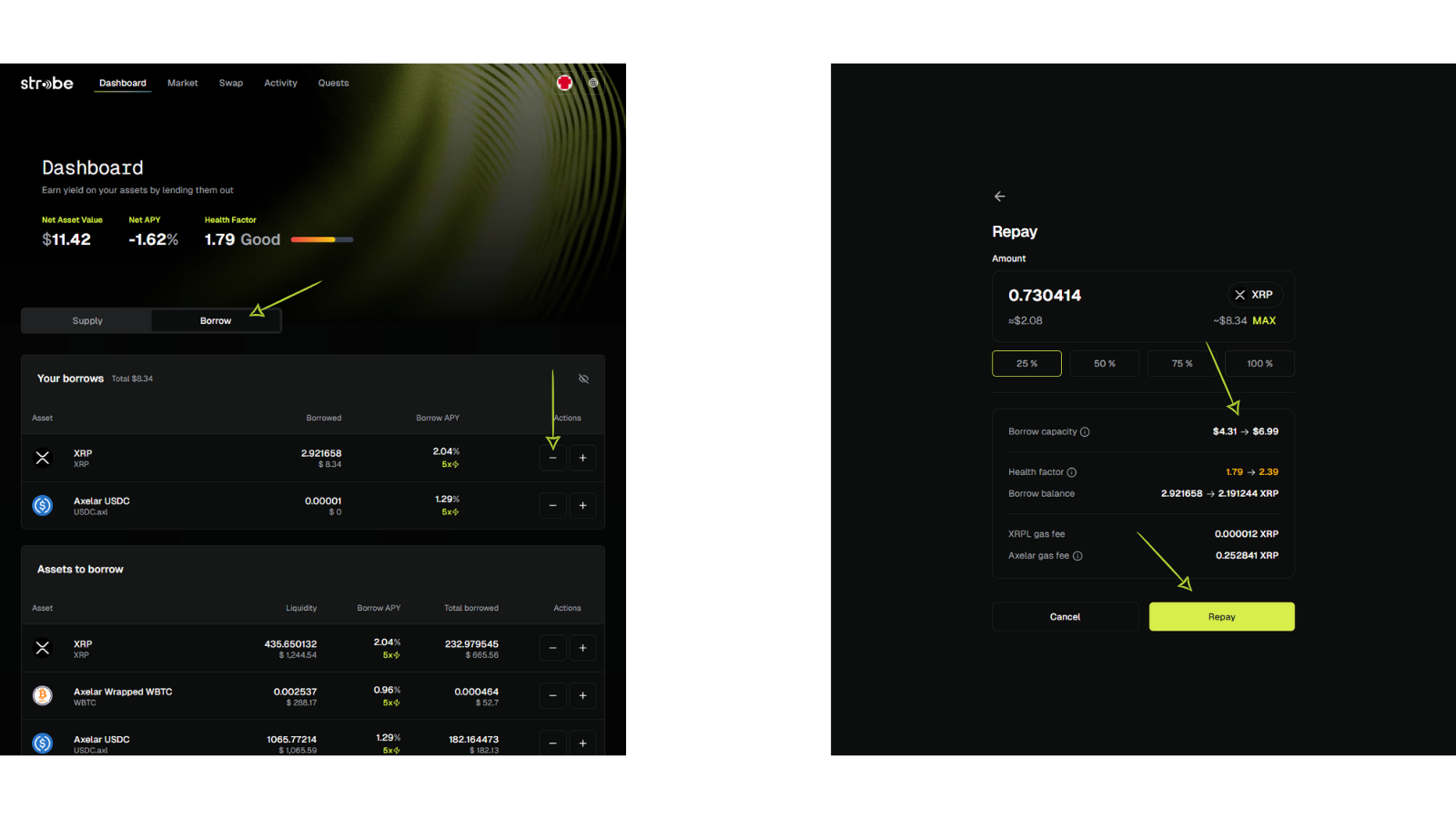Switch to the Supply toggle
1456x819 pixels.
(x=87, y=321)
